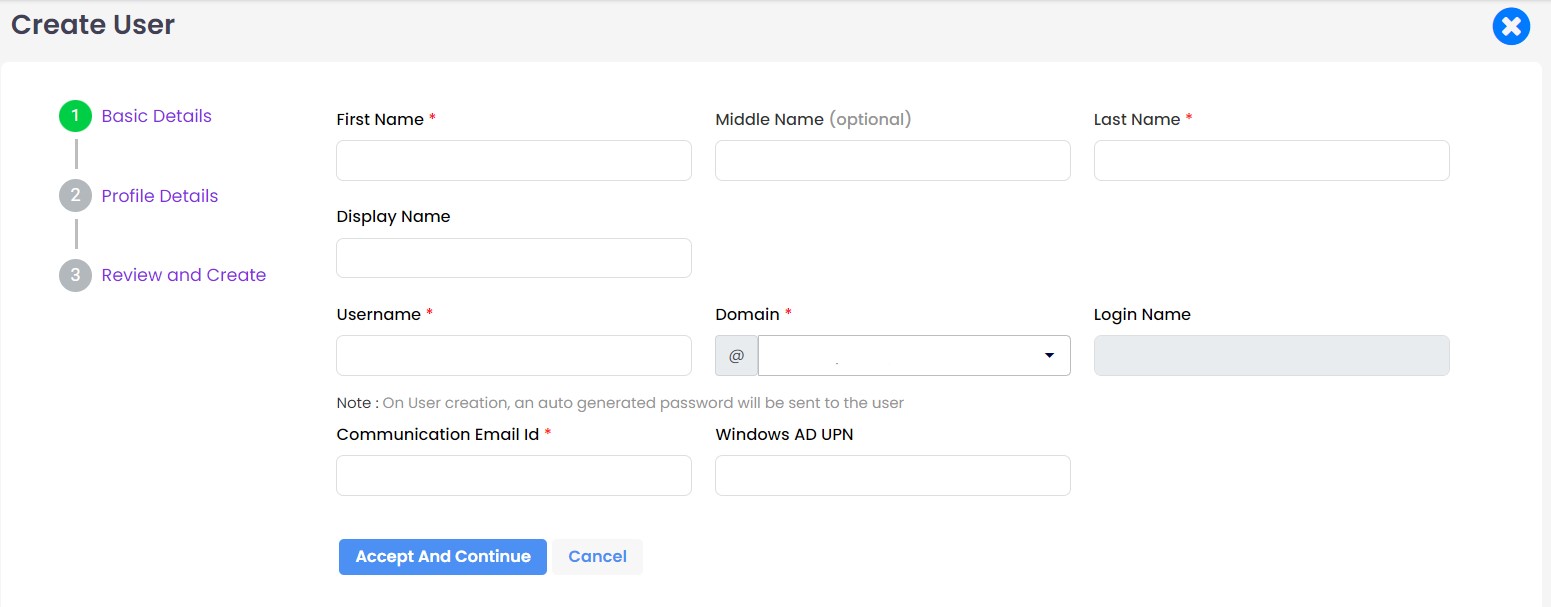Click the Windows AD UPN field
Screen dimensions: 1551x607
pyautogui.click(x=892, y=475)
